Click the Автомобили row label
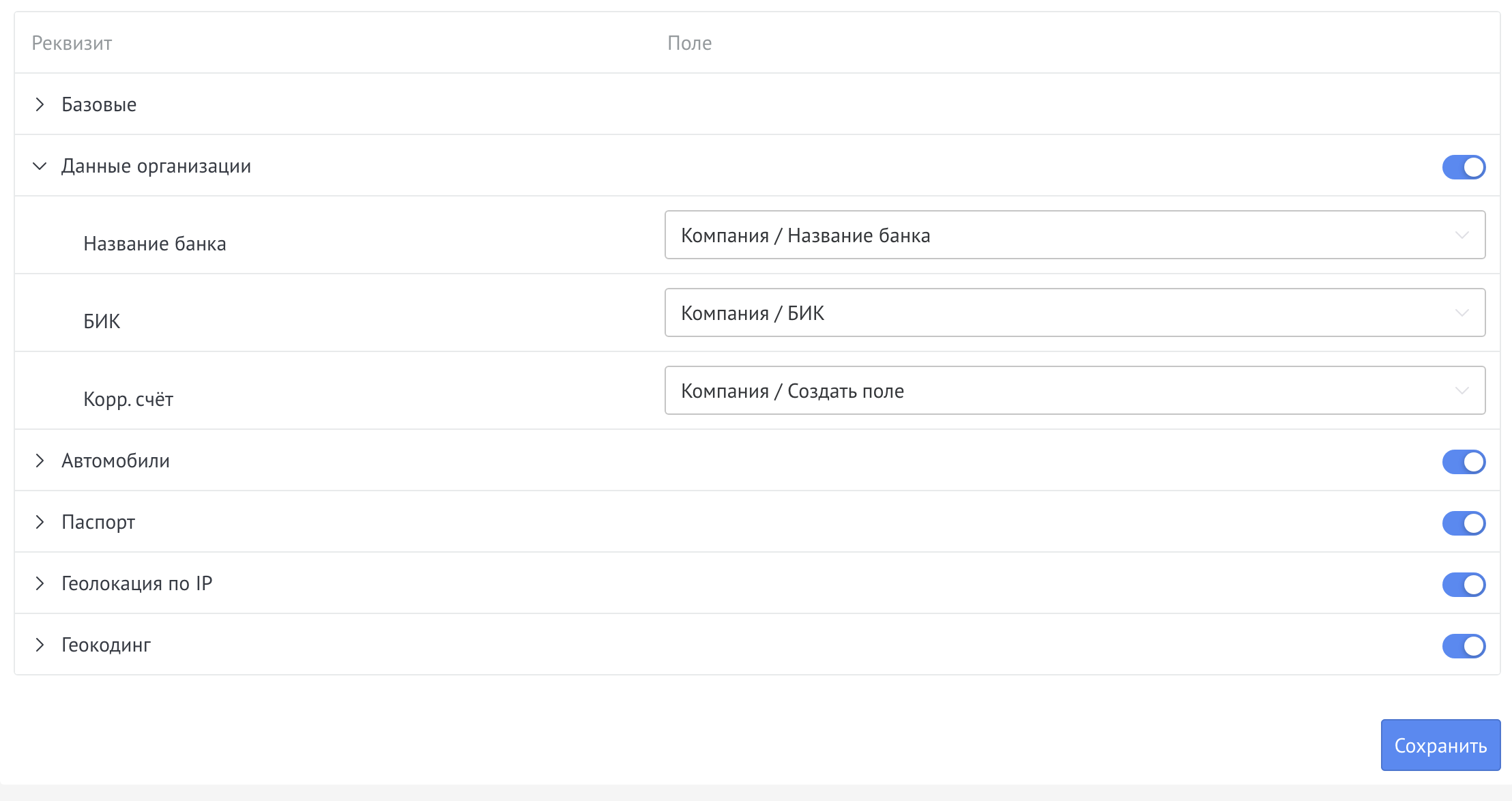This screenshot has height=801, width=1512. tap(115, 461)
